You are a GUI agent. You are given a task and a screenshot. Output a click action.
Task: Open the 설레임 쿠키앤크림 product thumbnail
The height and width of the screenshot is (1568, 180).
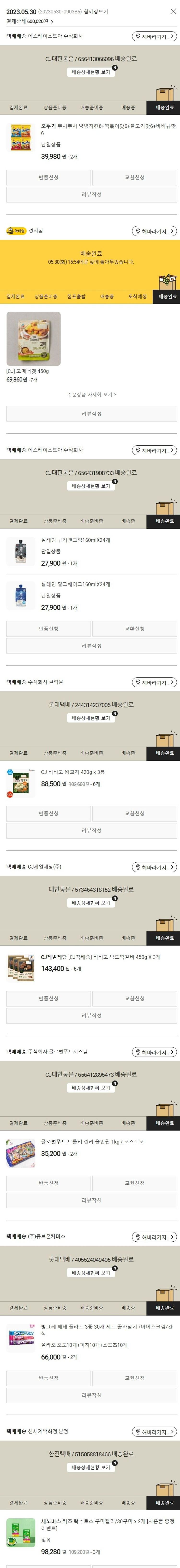pos(21,551)
